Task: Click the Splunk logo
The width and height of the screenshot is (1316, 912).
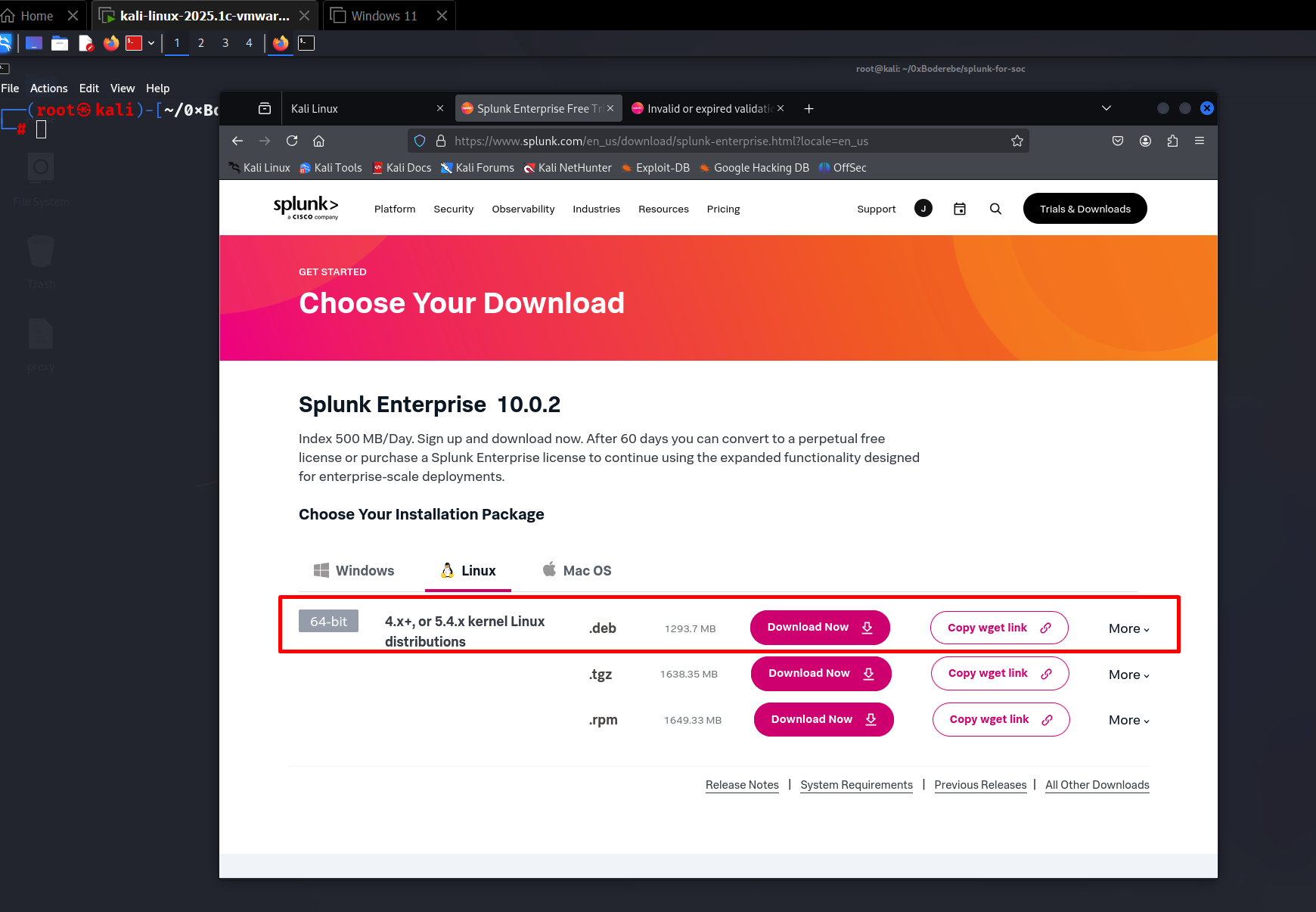Action: tap(306, 206)
